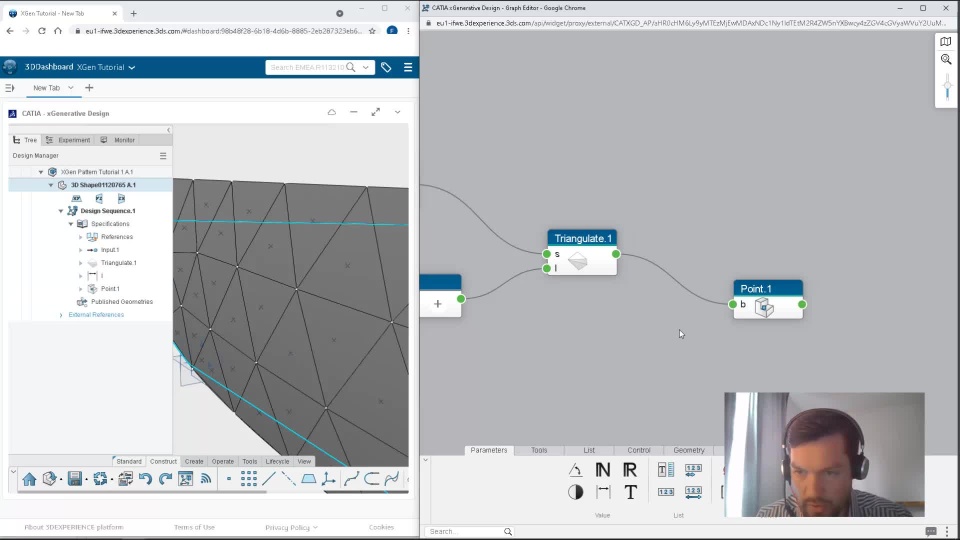The height and width of the screenshot is (540, 960).
Task: Click the Point.1 node's output port
Action: (x=802, y=304)
